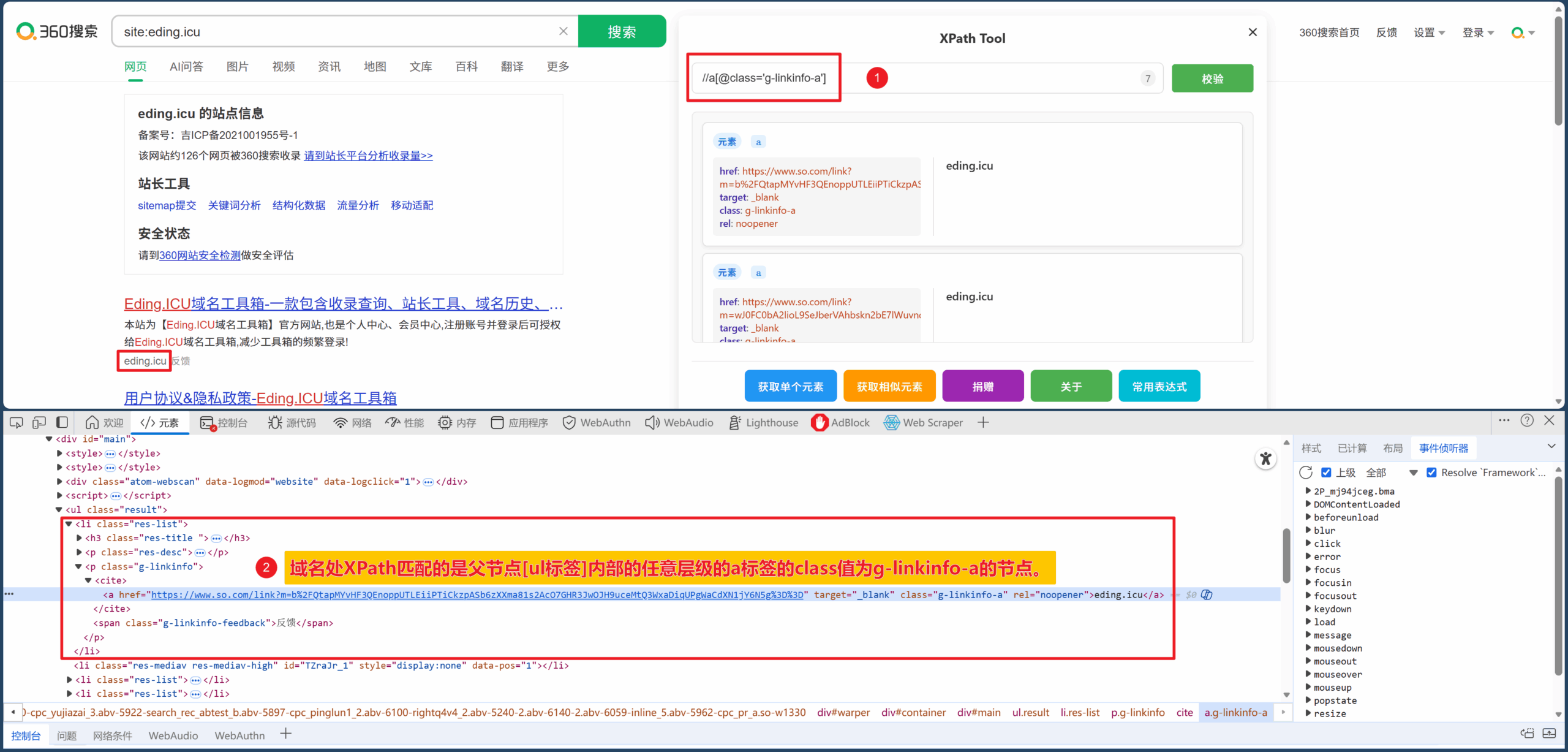Image resolution: width=1568 pixels, height=752 pixels.
Task: Refresh the event listeners list
Action: coord(1306,473)
